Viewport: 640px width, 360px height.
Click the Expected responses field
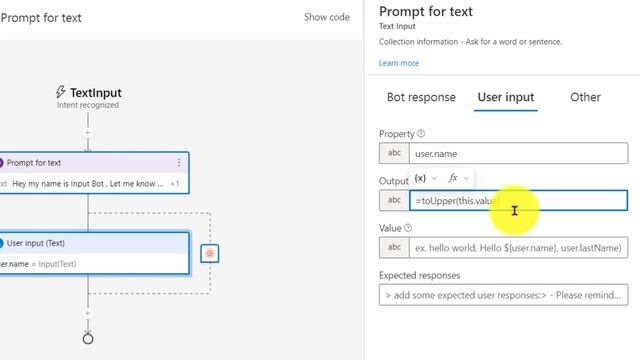coord(503,295)
